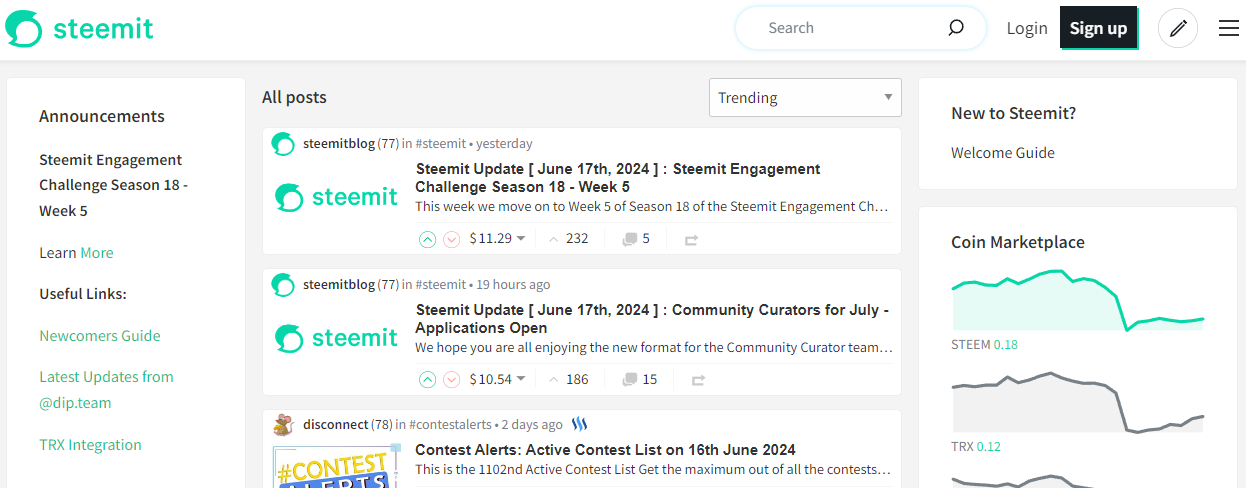Click the Login link
This screenshot has width=1246, height=488.
point(1027,28)
